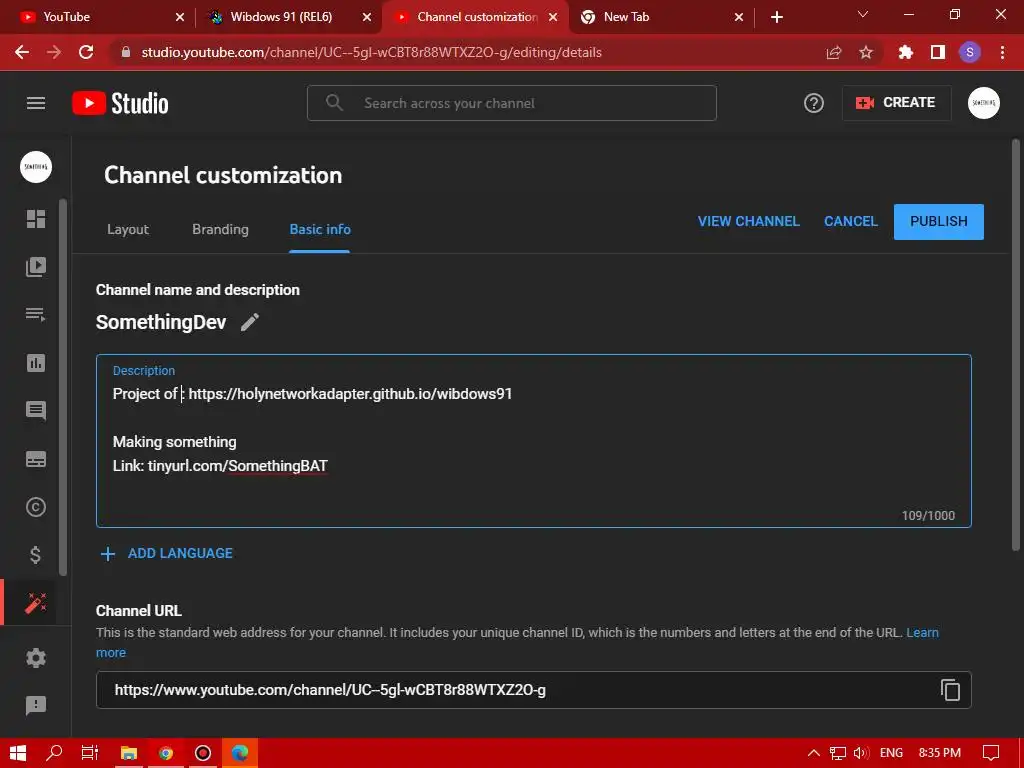The height and width of the screenshot is (768, 1024).
Task: Open Windows taskbar search
Action: (54, 753)
